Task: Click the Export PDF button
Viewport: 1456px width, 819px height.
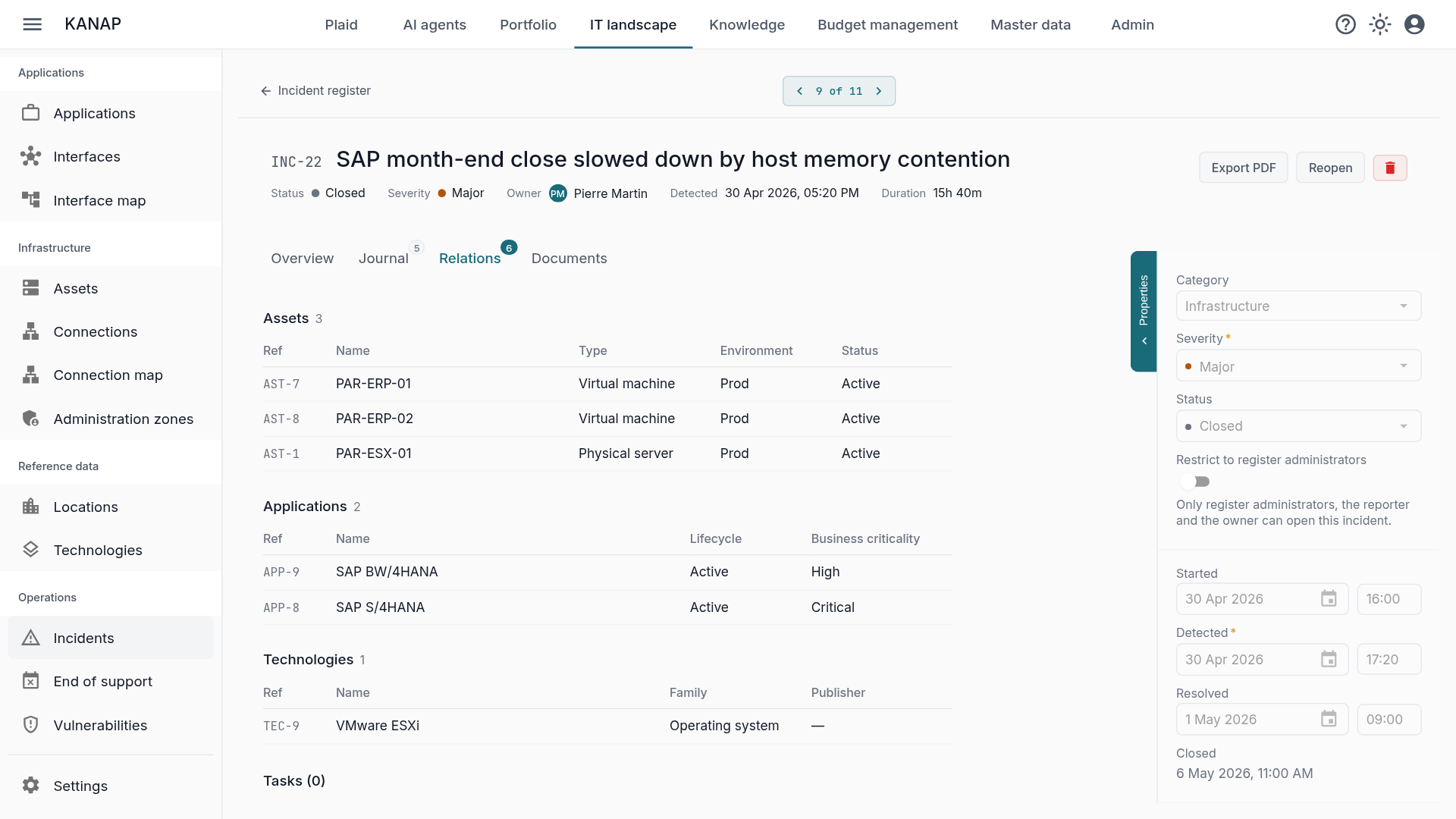Action: click(x=1244, y=168)
